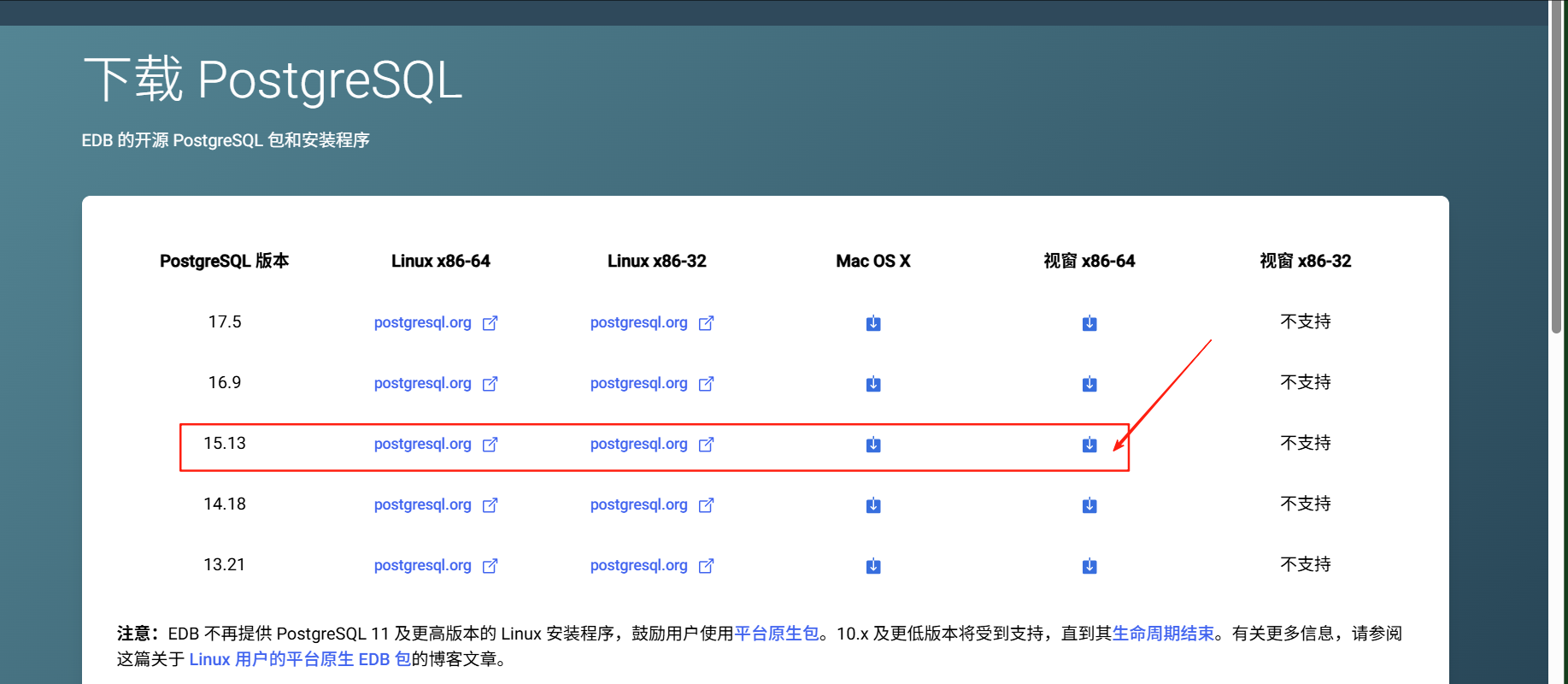Open the 平台原生包 link in the note
The width and height of the screenshot is (1568, 684).
point(777,634)
